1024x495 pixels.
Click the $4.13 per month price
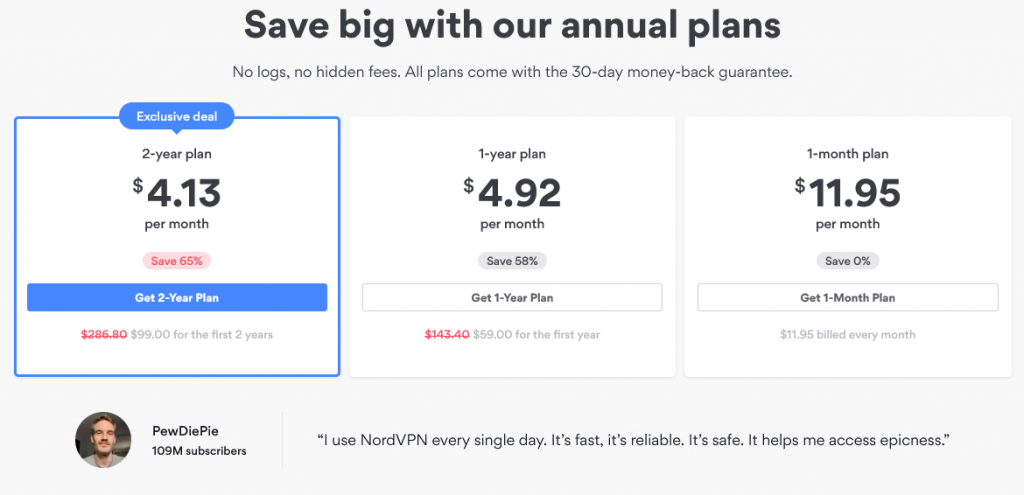click(x=177, y=202)
